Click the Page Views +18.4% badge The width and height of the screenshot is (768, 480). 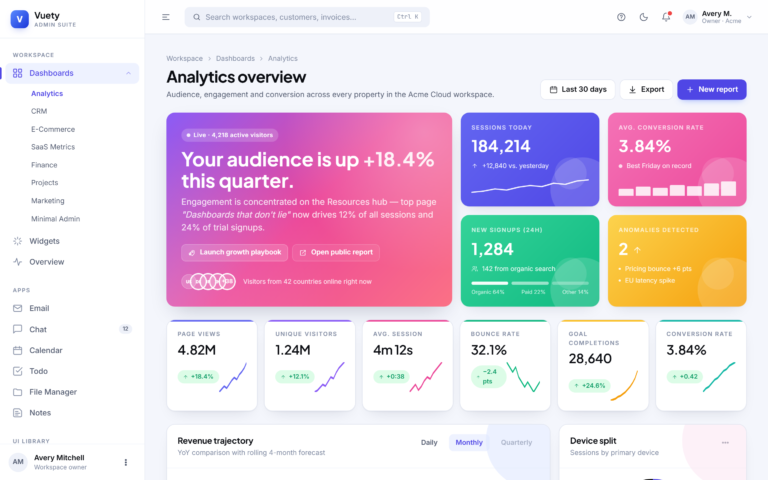coord(198,377)
